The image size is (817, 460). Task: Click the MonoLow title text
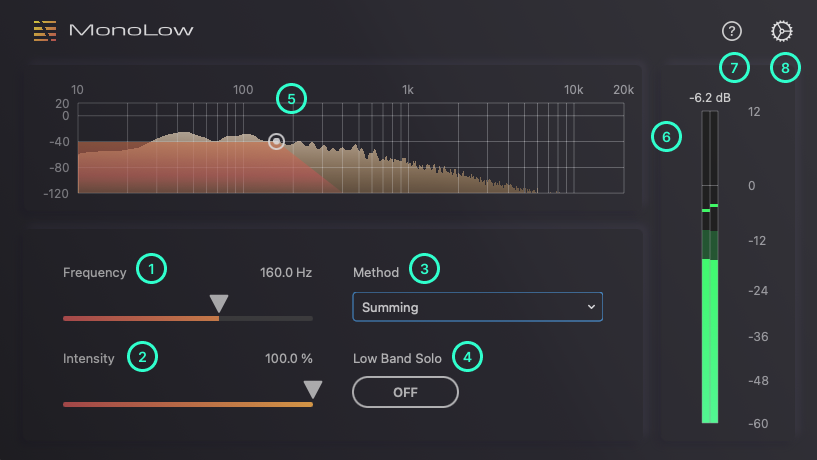(x=131, y=30)
